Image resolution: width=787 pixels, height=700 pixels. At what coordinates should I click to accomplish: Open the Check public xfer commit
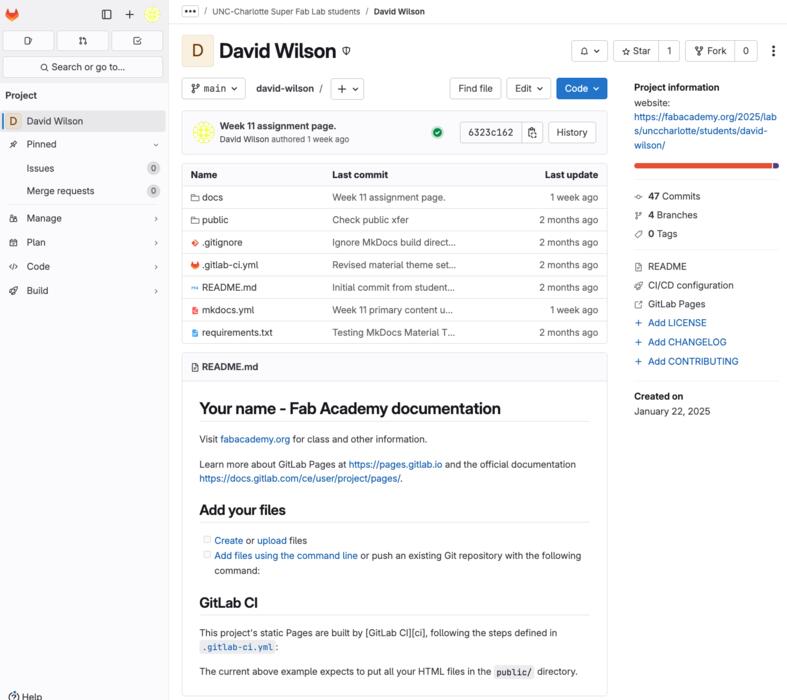coord(370,220)
